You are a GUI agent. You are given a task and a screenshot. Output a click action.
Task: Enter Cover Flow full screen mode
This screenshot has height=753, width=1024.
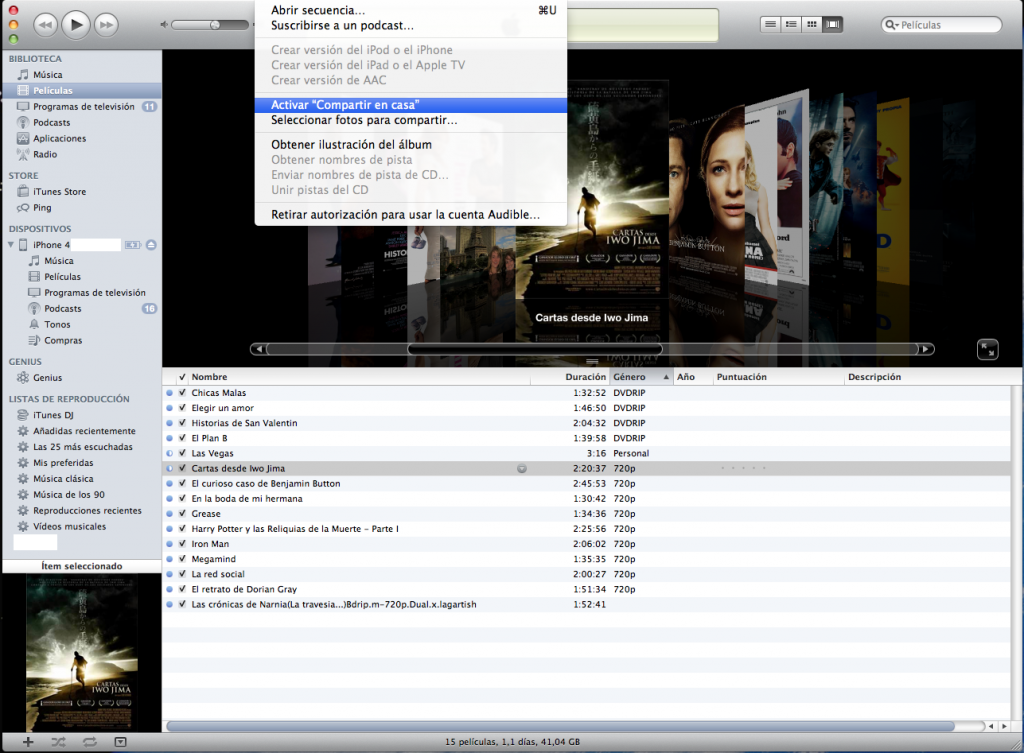(x=987, y=349)
